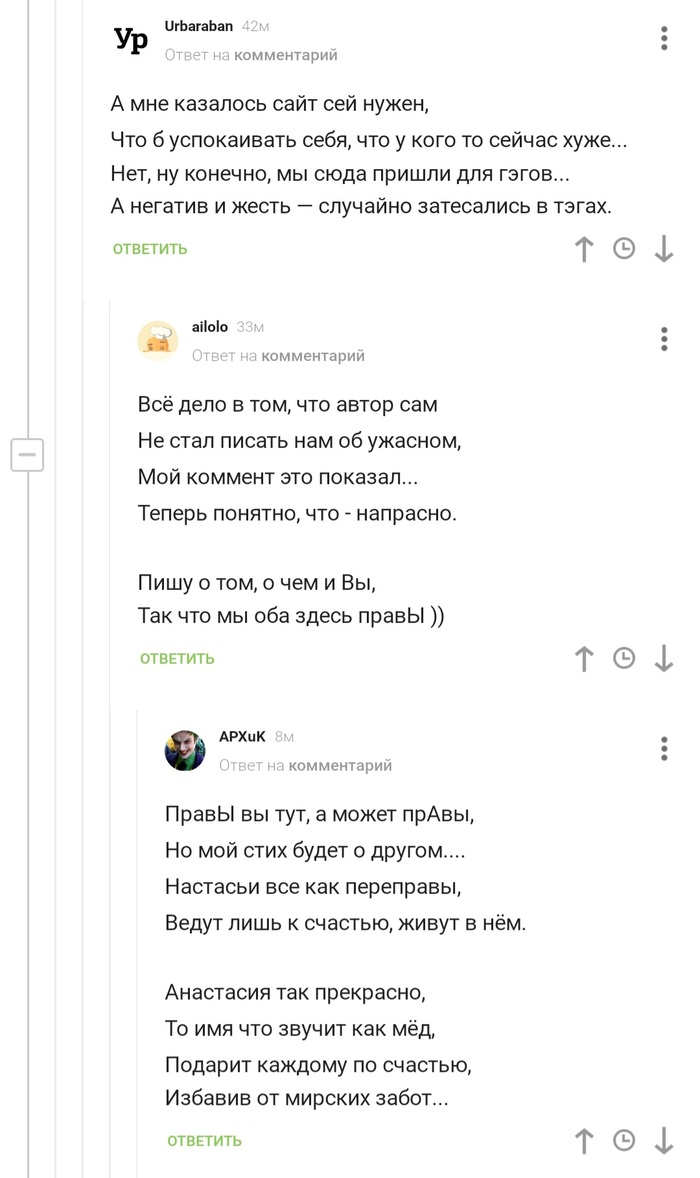Upvote Urbaraban's comment
The image size is (700, 1178).
(x=585, y=249)
